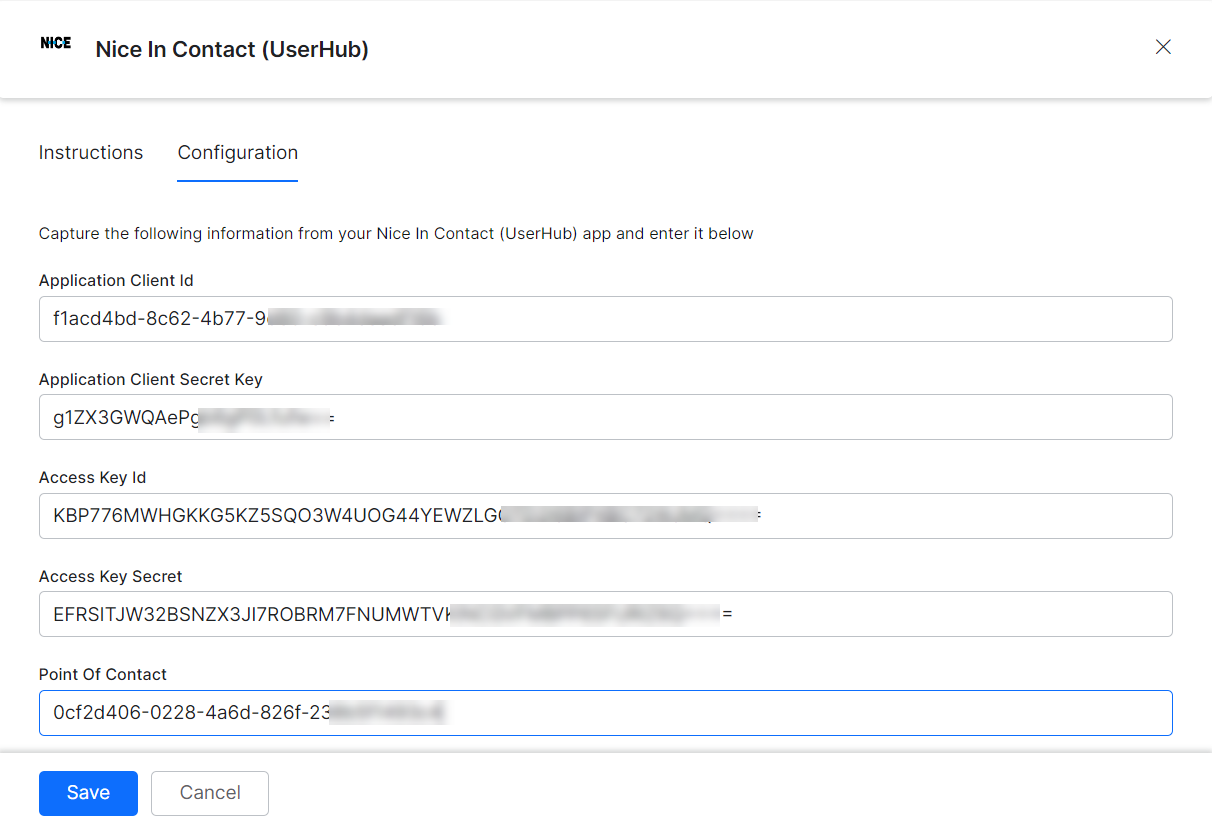The height and width of the screenshot is (824, 1212).
Task: Focus the Access Key Secret input box
Action: (605, 613)
